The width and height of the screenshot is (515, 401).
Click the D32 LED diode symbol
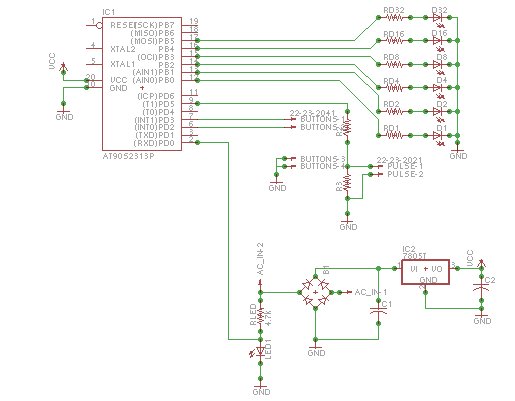tap(438, 19)
